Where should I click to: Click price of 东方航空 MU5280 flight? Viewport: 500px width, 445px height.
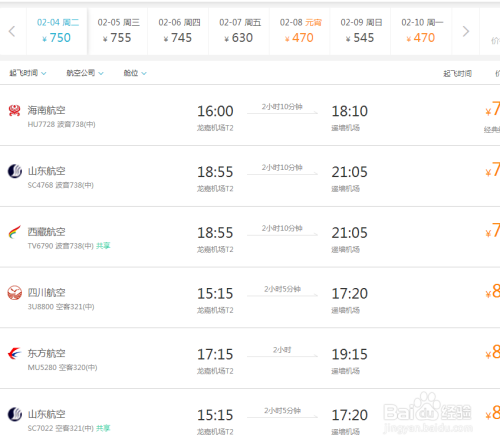click(492, 352)
